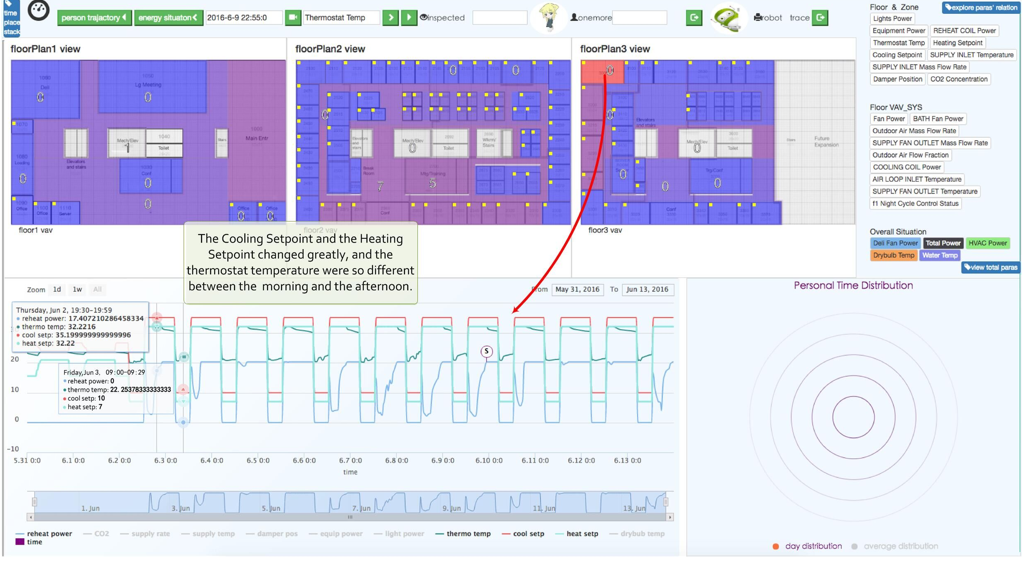Toggle the cool setp legend series
The height and width of the screenshot is (562, 1023).
point(523,534)
